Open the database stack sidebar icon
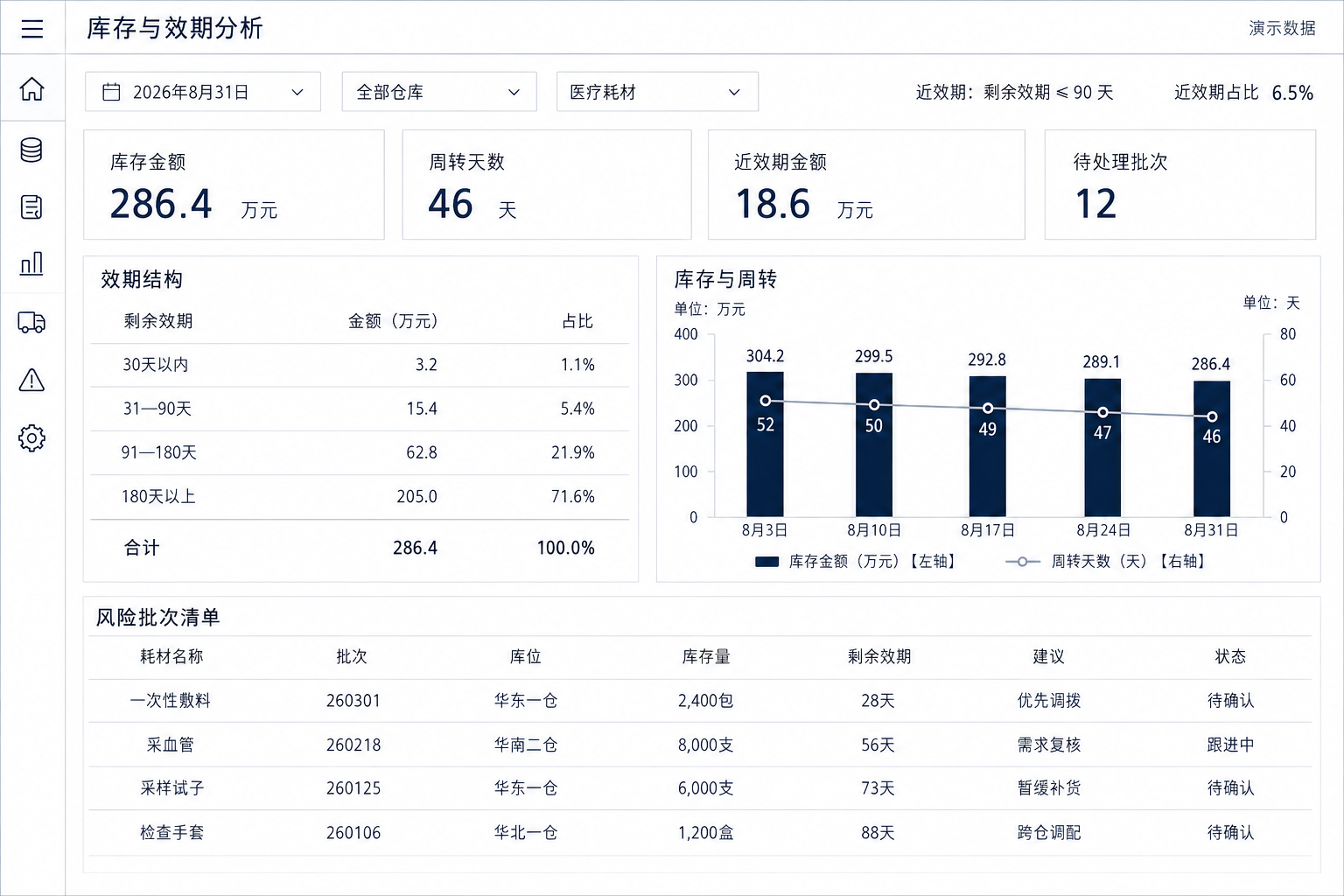1344x896 pixels. click(31, 150)
